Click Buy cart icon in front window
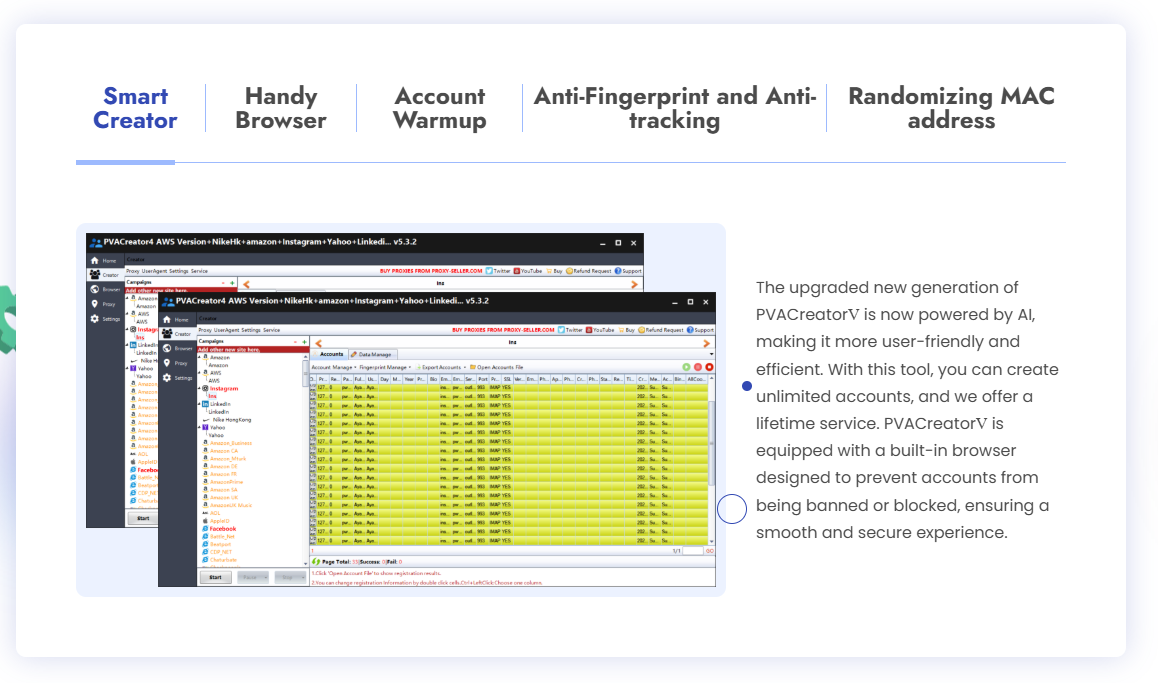 pos(622,330)
